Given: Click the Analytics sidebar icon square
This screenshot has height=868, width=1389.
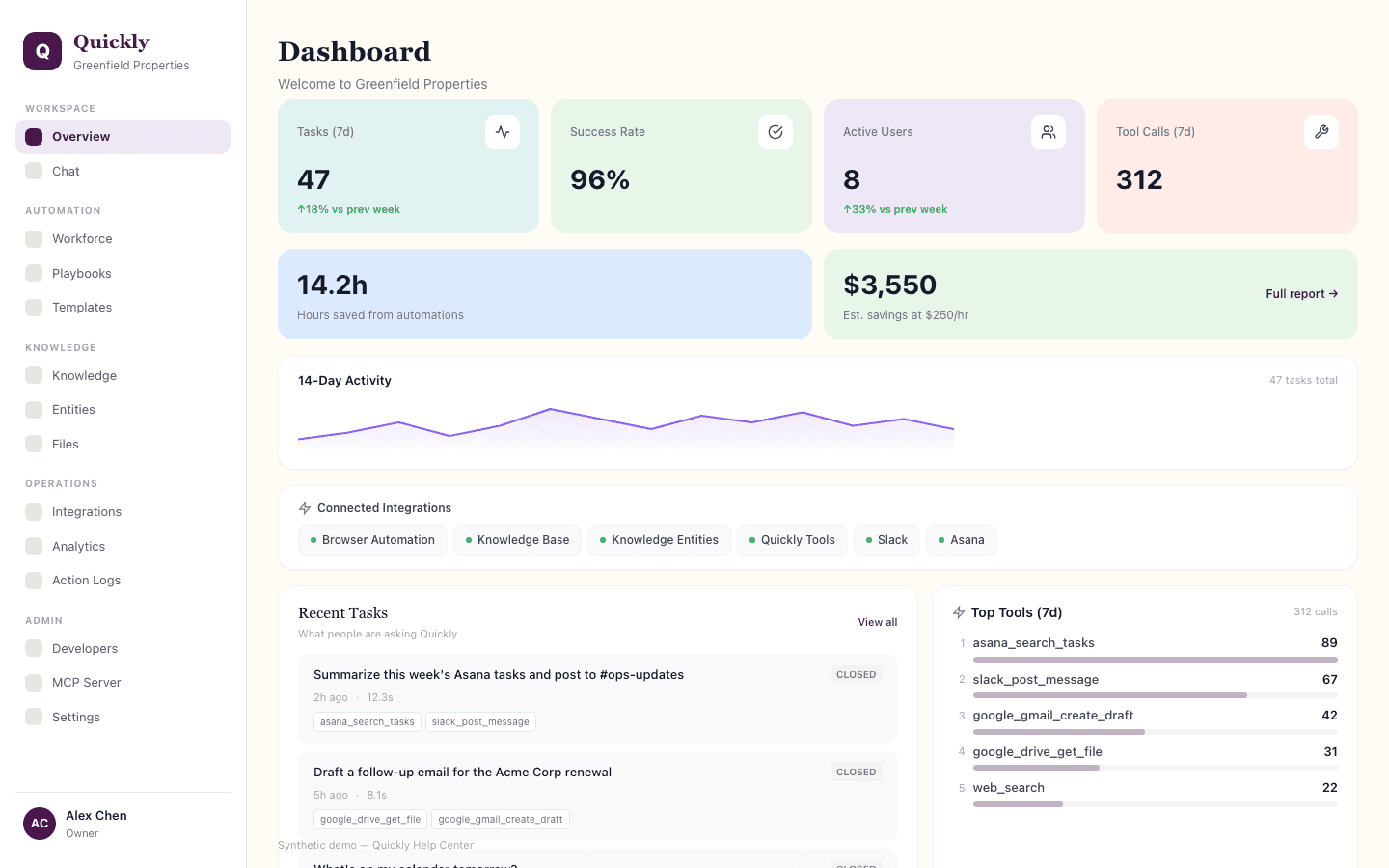Looking at the screenshot, I should tap(34, 546).
